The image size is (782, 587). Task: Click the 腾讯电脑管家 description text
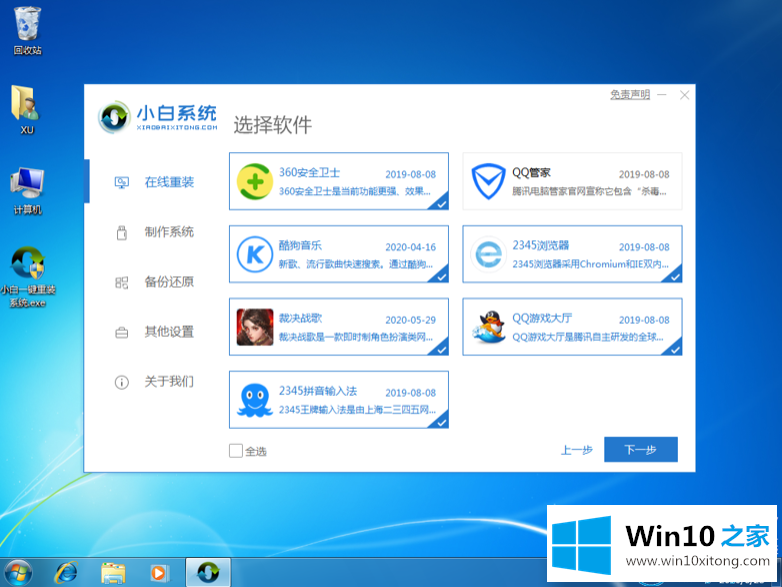point(589,192)
